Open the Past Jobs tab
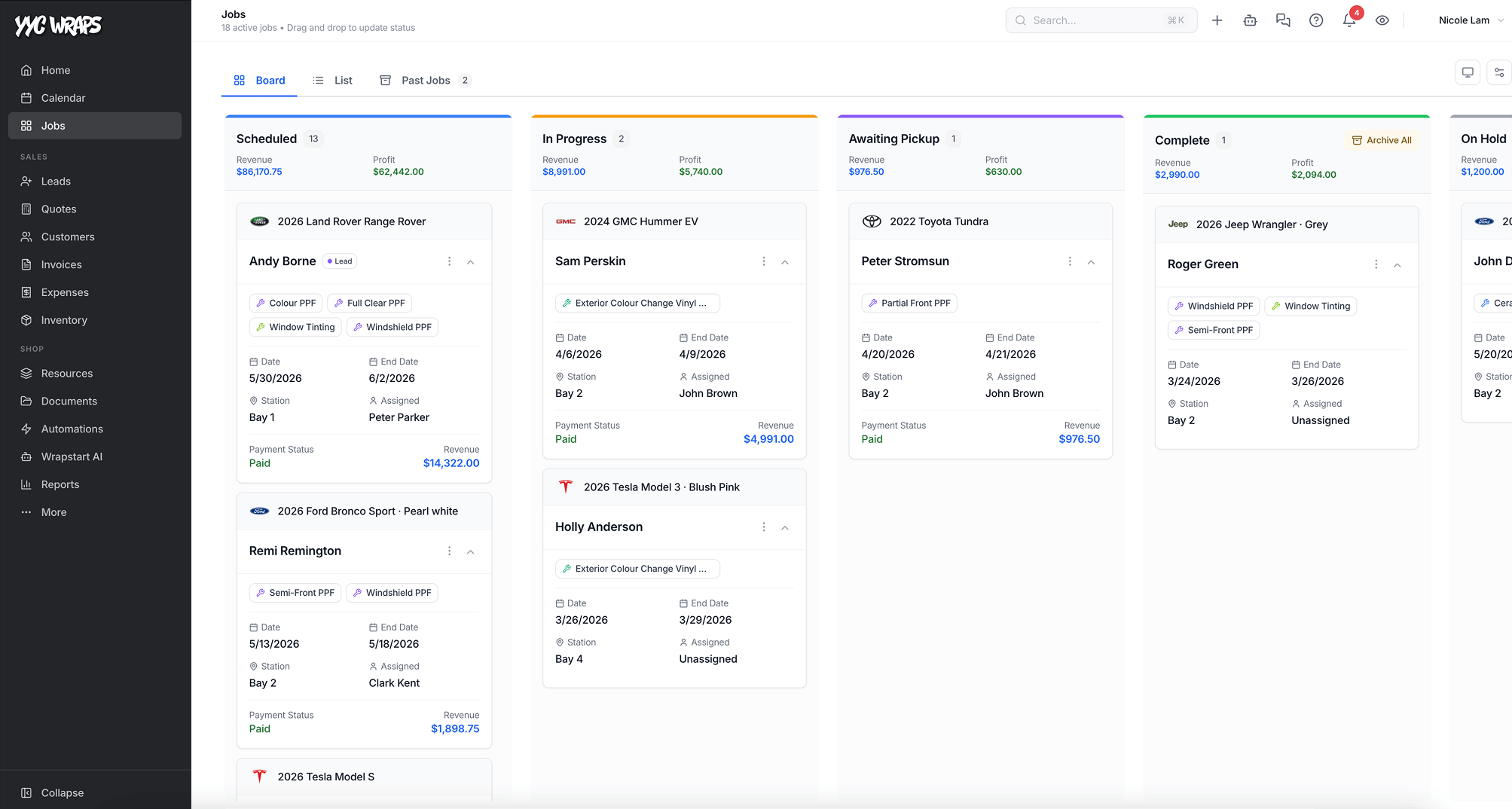The width and height of the screenshot is (1512, 809). 426,81
